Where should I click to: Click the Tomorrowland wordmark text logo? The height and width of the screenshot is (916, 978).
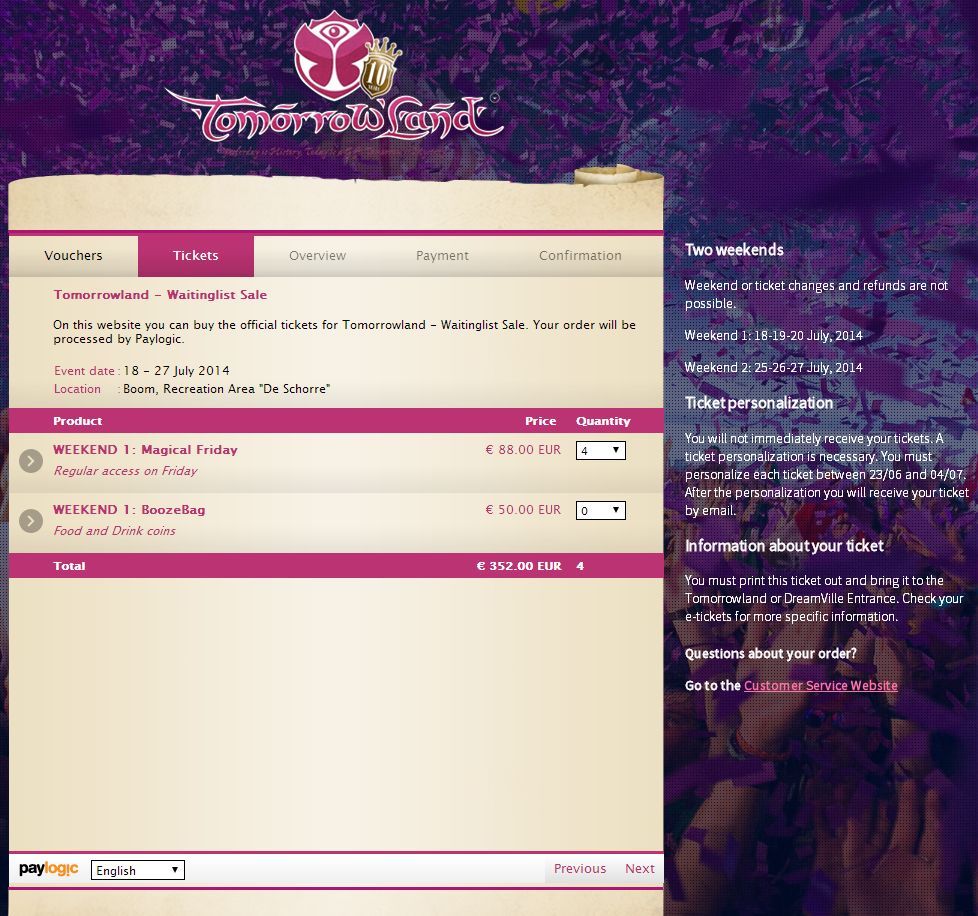tap(336, 118)
